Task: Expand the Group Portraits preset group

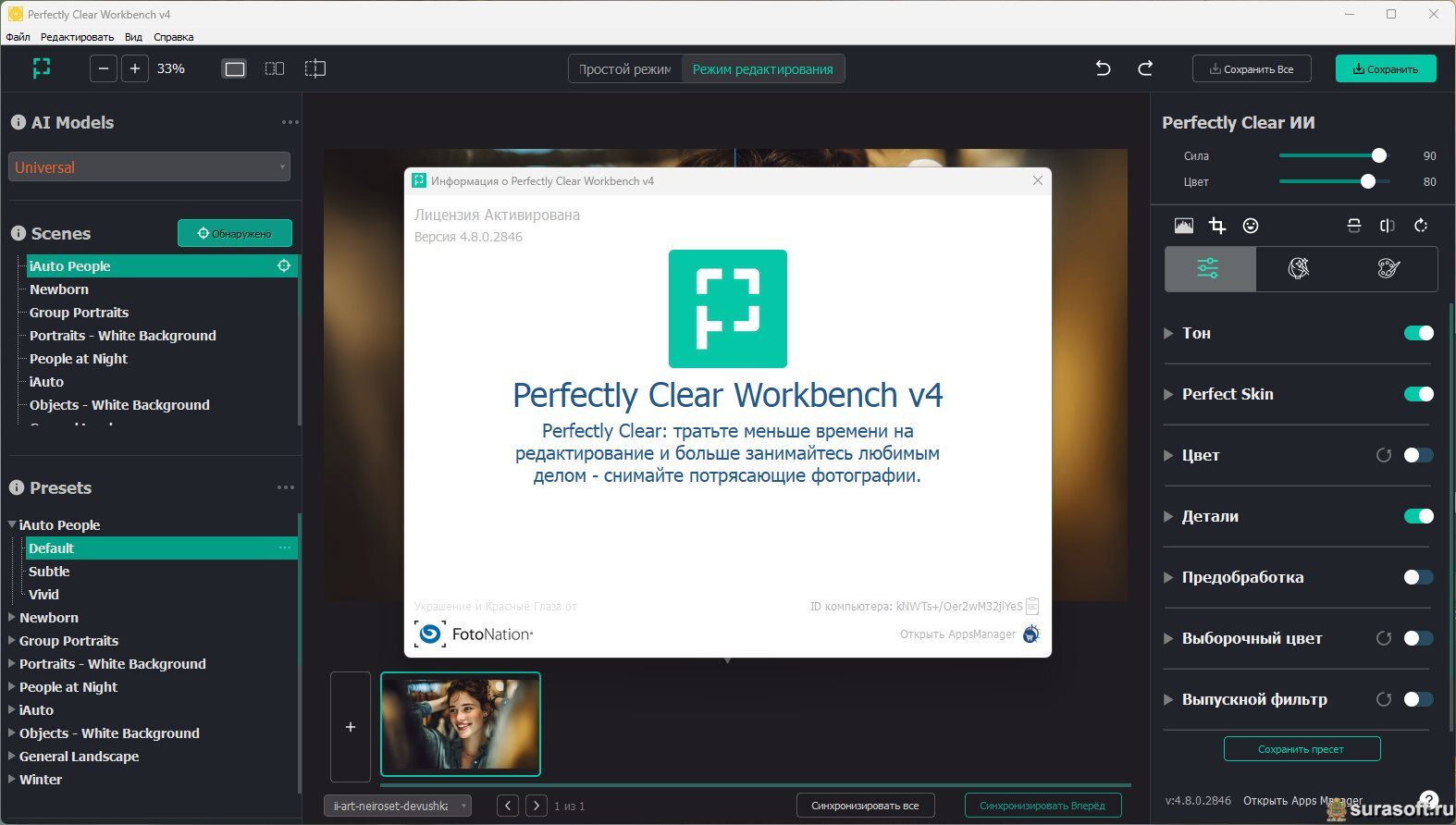Action: click(x=12, y=640)
